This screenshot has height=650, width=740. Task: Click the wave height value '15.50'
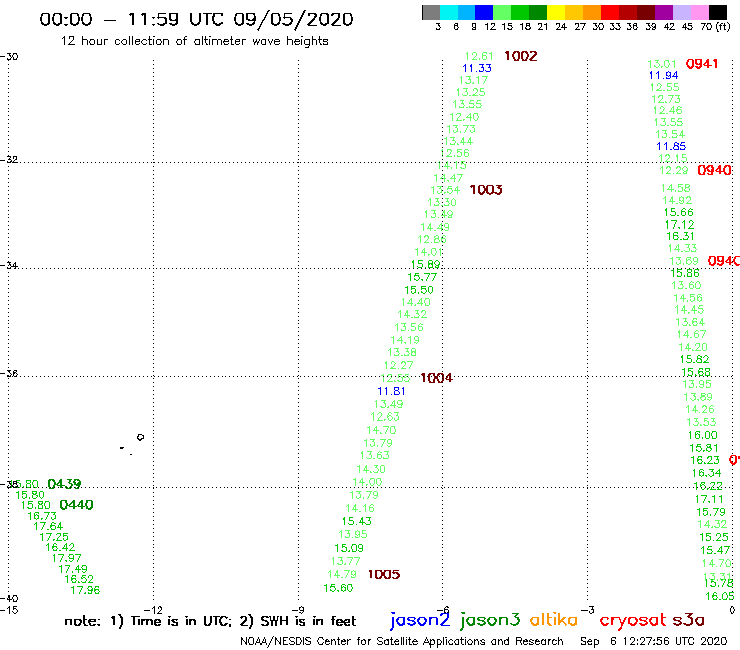419,290
